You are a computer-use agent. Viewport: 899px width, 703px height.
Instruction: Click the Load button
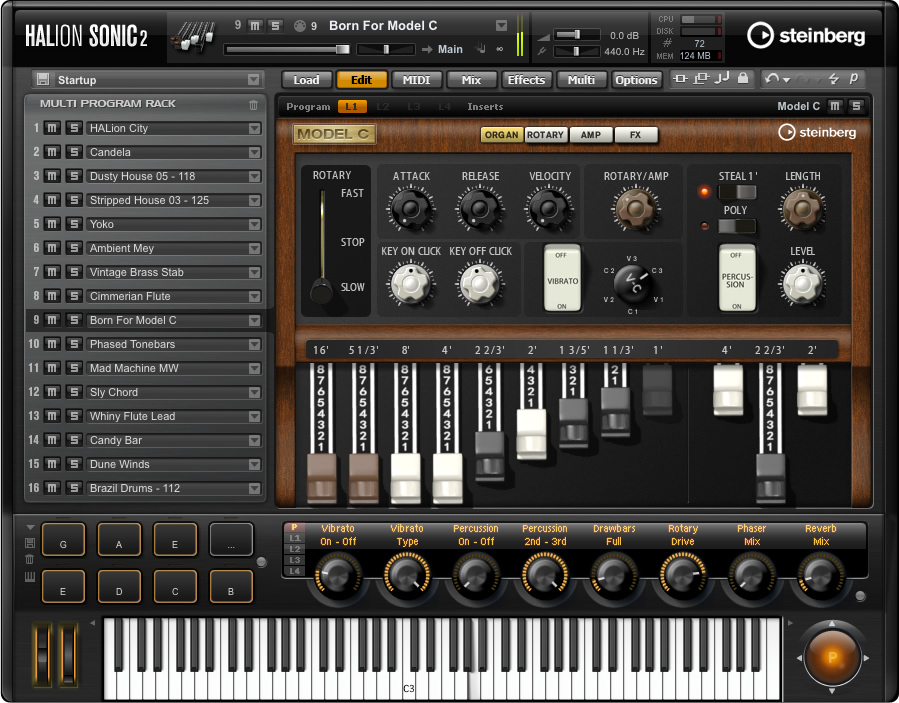(306, 80)
